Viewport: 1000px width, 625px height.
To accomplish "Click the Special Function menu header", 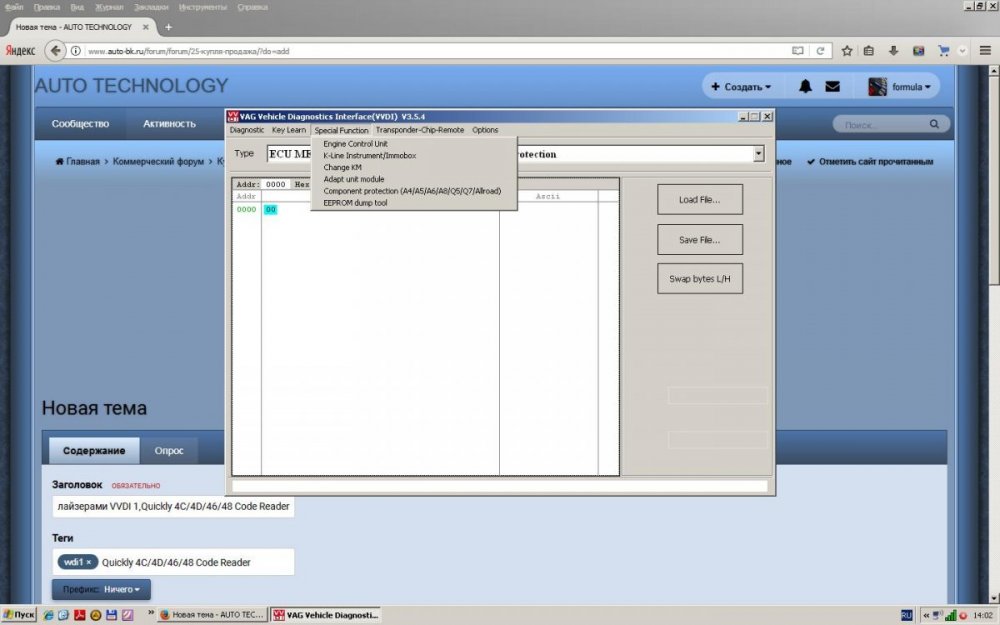I will (x=341, y=130).
